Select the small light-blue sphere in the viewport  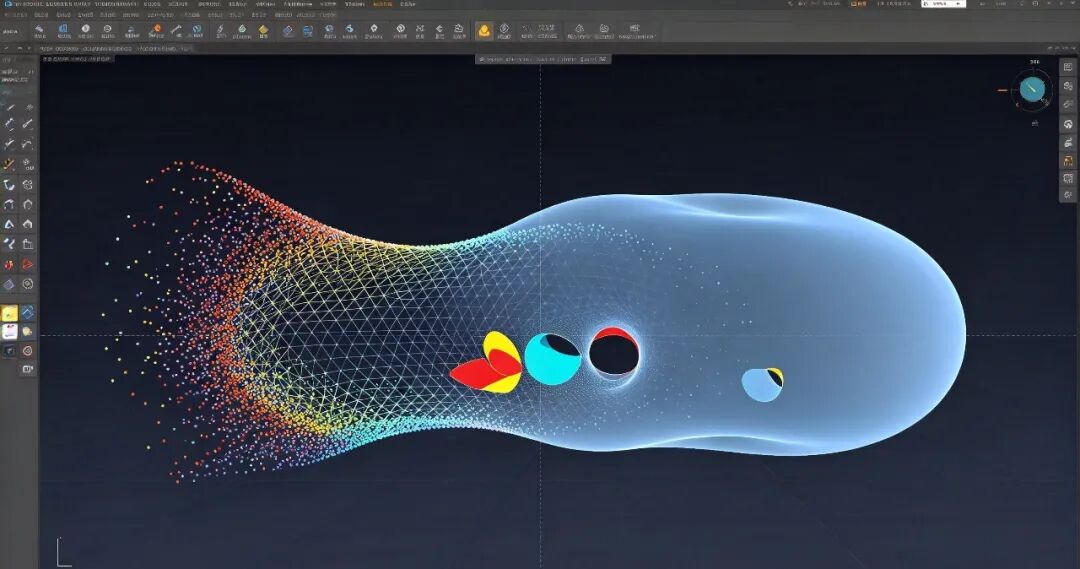click(762, 384)
